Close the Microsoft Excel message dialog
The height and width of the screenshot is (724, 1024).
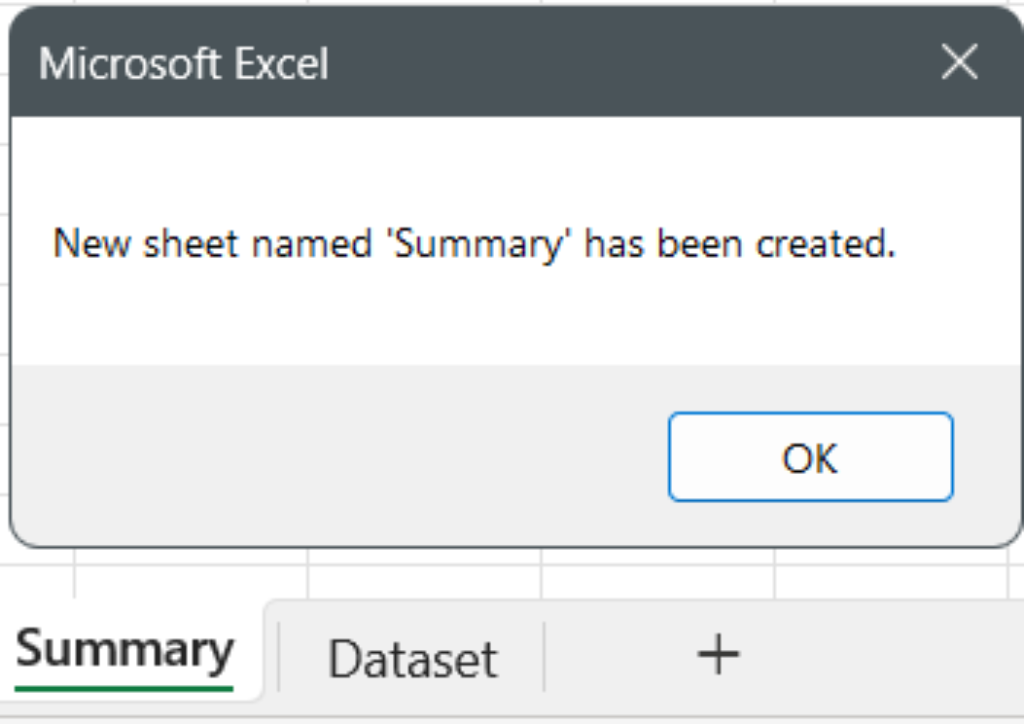point(959,62)
